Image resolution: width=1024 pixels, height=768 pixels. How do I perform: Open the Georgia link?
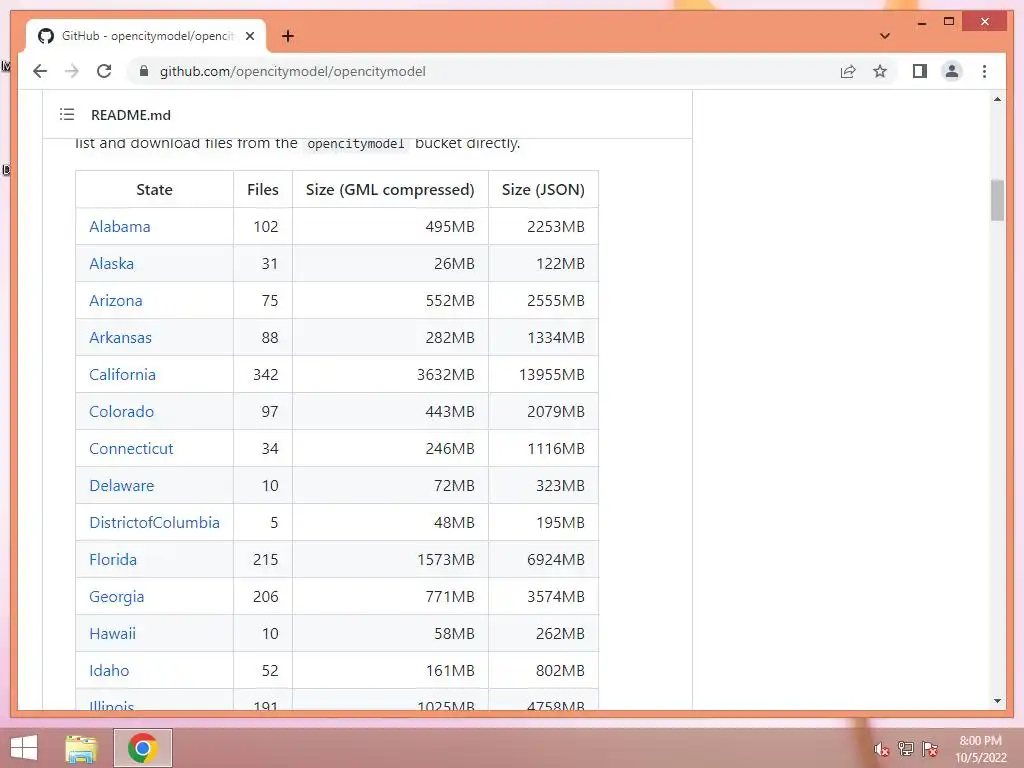[116, 597]
